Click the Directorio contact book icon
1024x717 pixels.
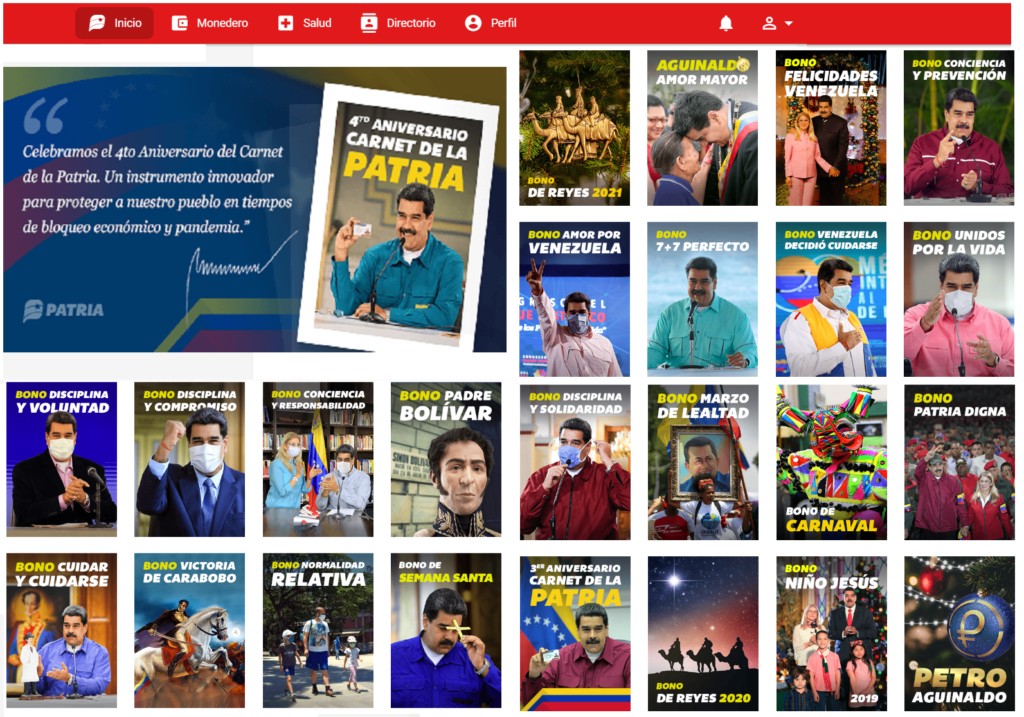(369, 23)
